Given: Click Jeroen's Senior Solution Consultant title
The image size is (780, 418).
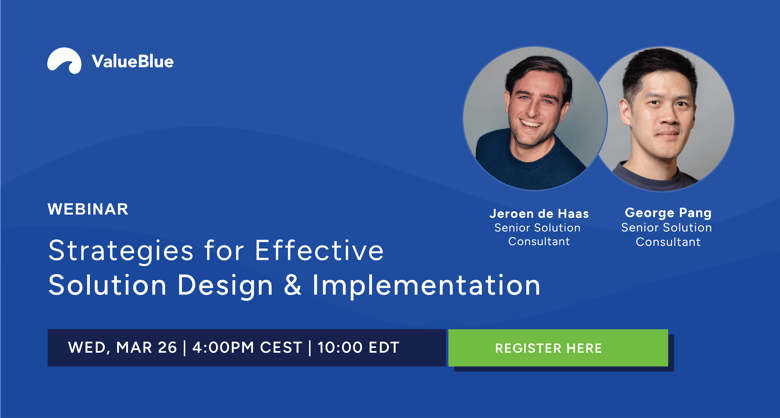Looking at the screenshot, I should click(535, 235).
